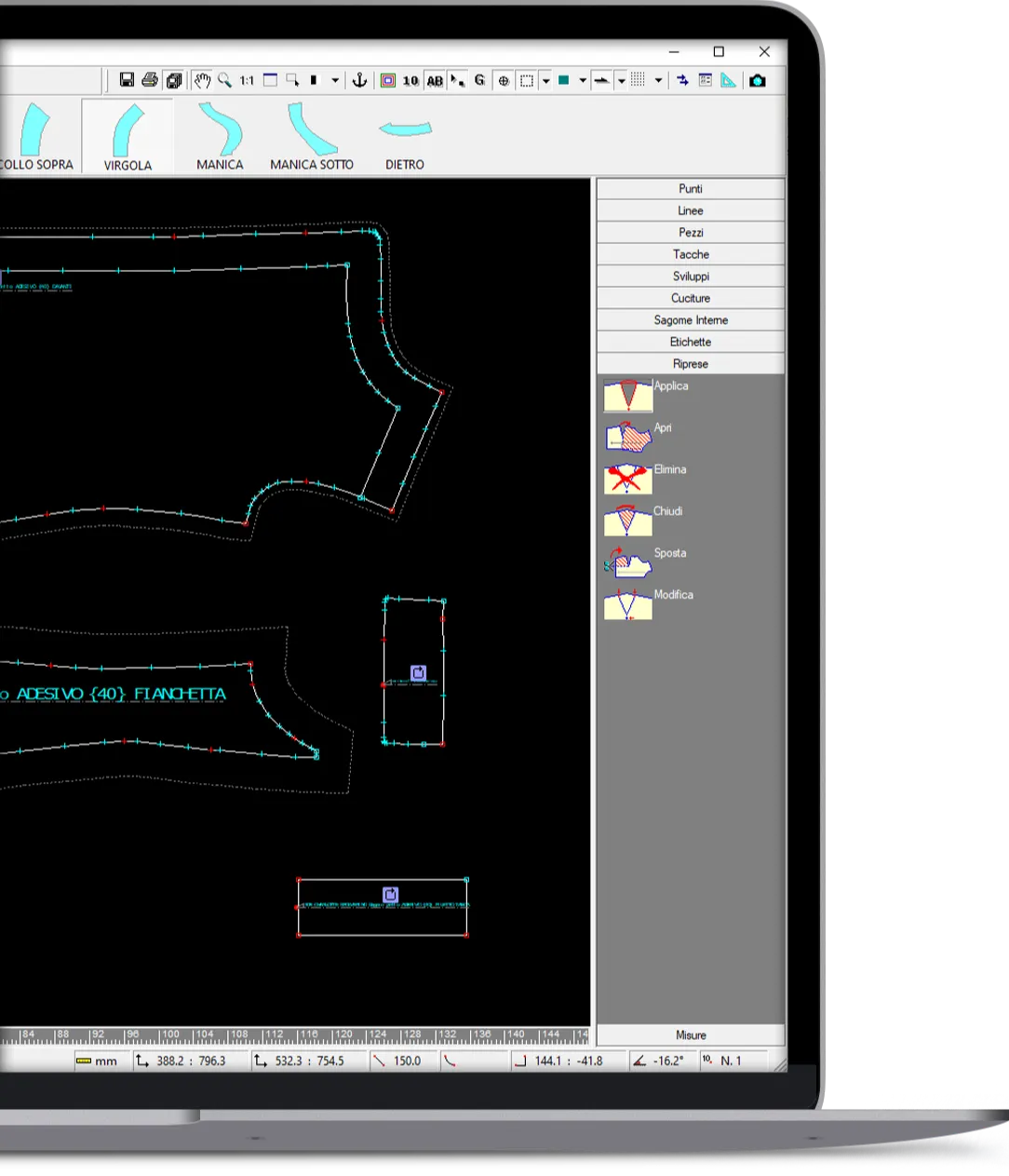Click the -16.2° angle status field
Screen dimensions: 1009x1176
662,1061
